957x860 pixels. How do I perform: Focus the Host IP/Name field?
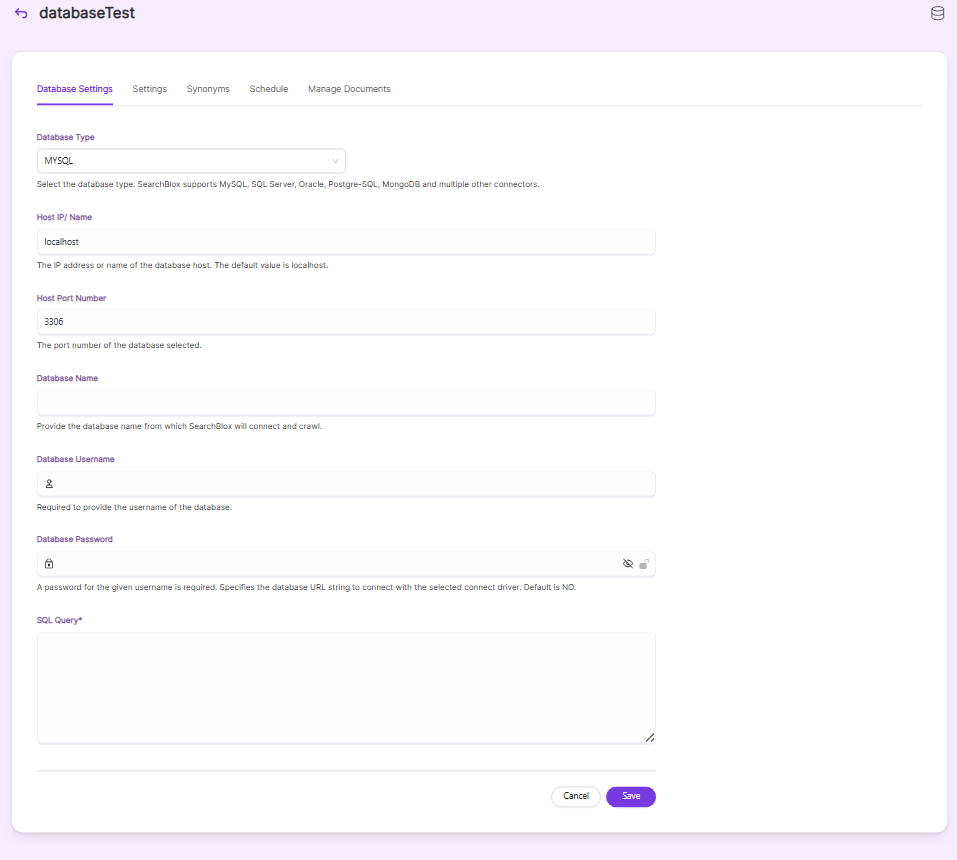coord(346,242)
